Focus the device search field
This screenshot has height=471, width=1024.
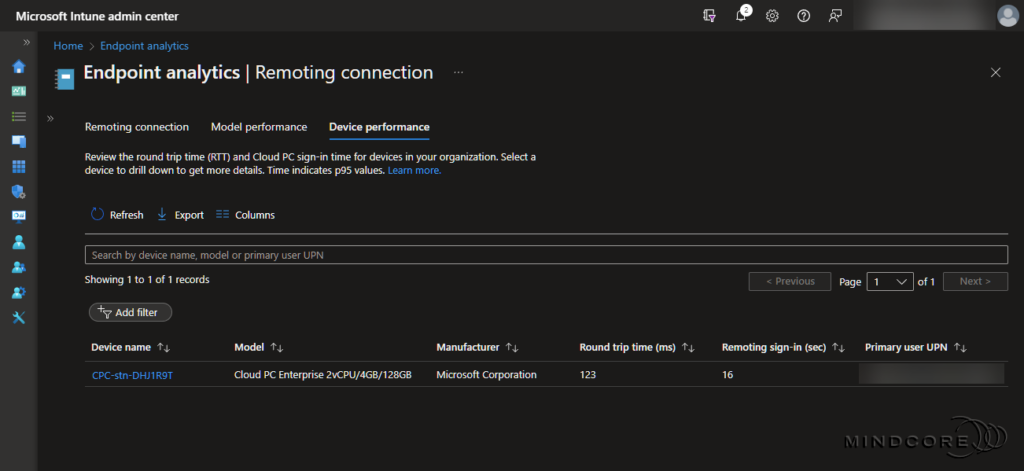point(546,255)
